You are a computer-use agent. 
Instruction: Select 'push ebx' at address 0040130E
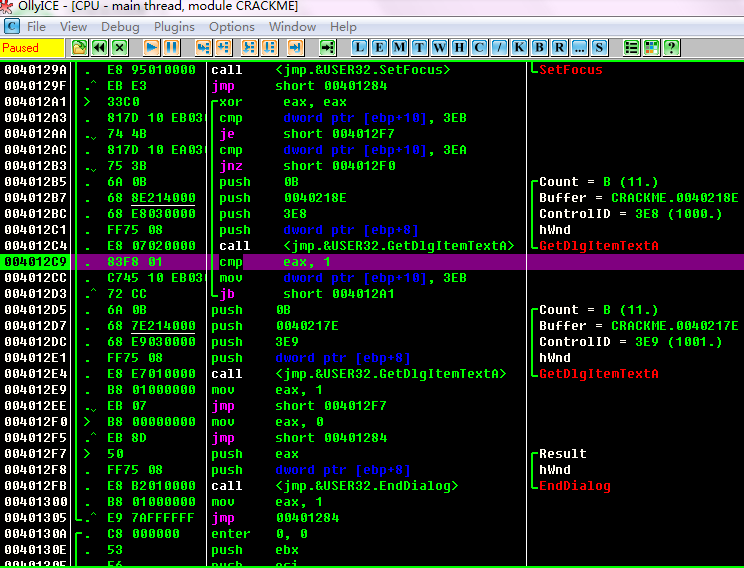(x=255, y=549)
